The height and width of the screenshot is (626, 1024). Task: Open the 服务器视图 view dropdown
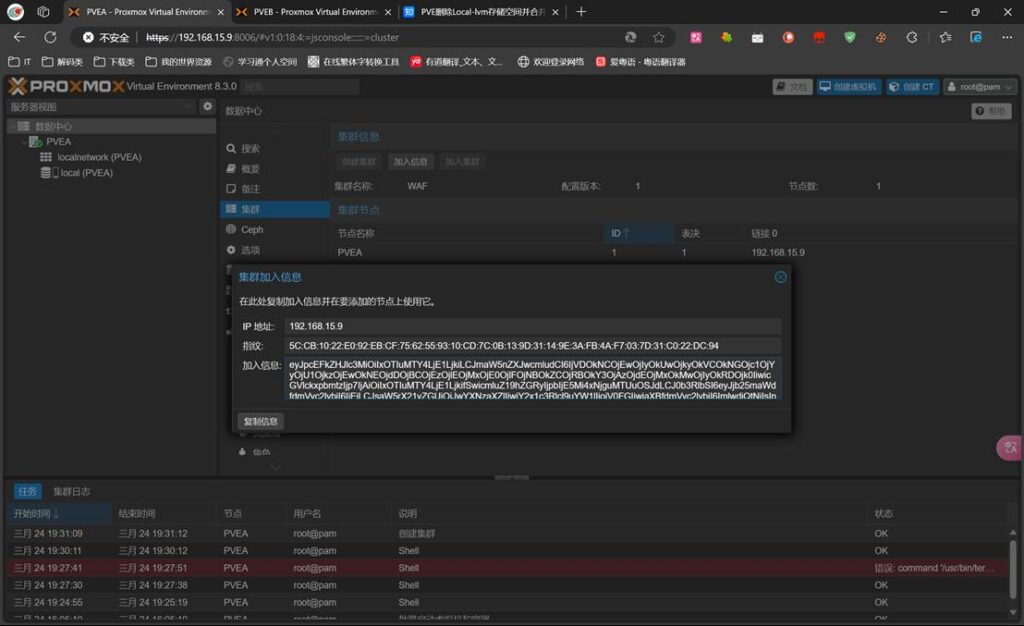[101, 107]
